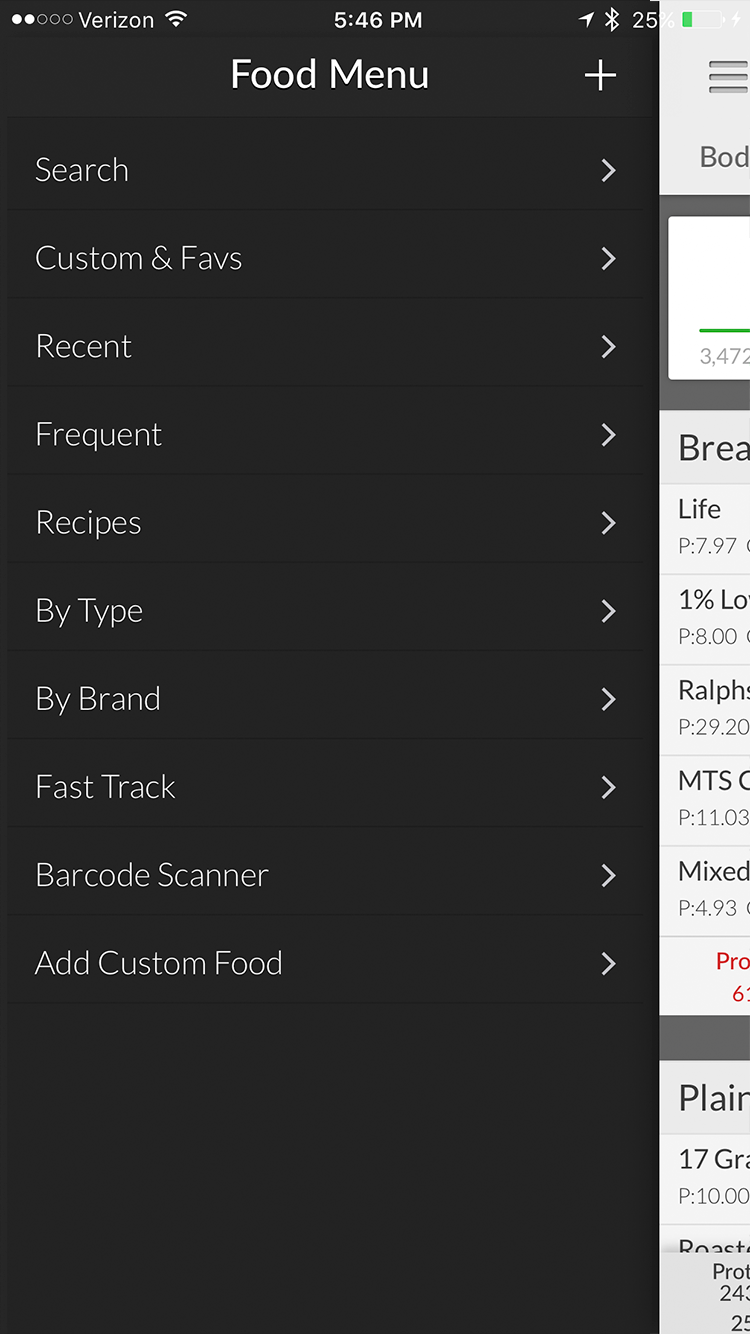Click the chevron beside Recipes
Image resolution: width=750 pixels, height=1334 pixels.
(x=608, y=522)
